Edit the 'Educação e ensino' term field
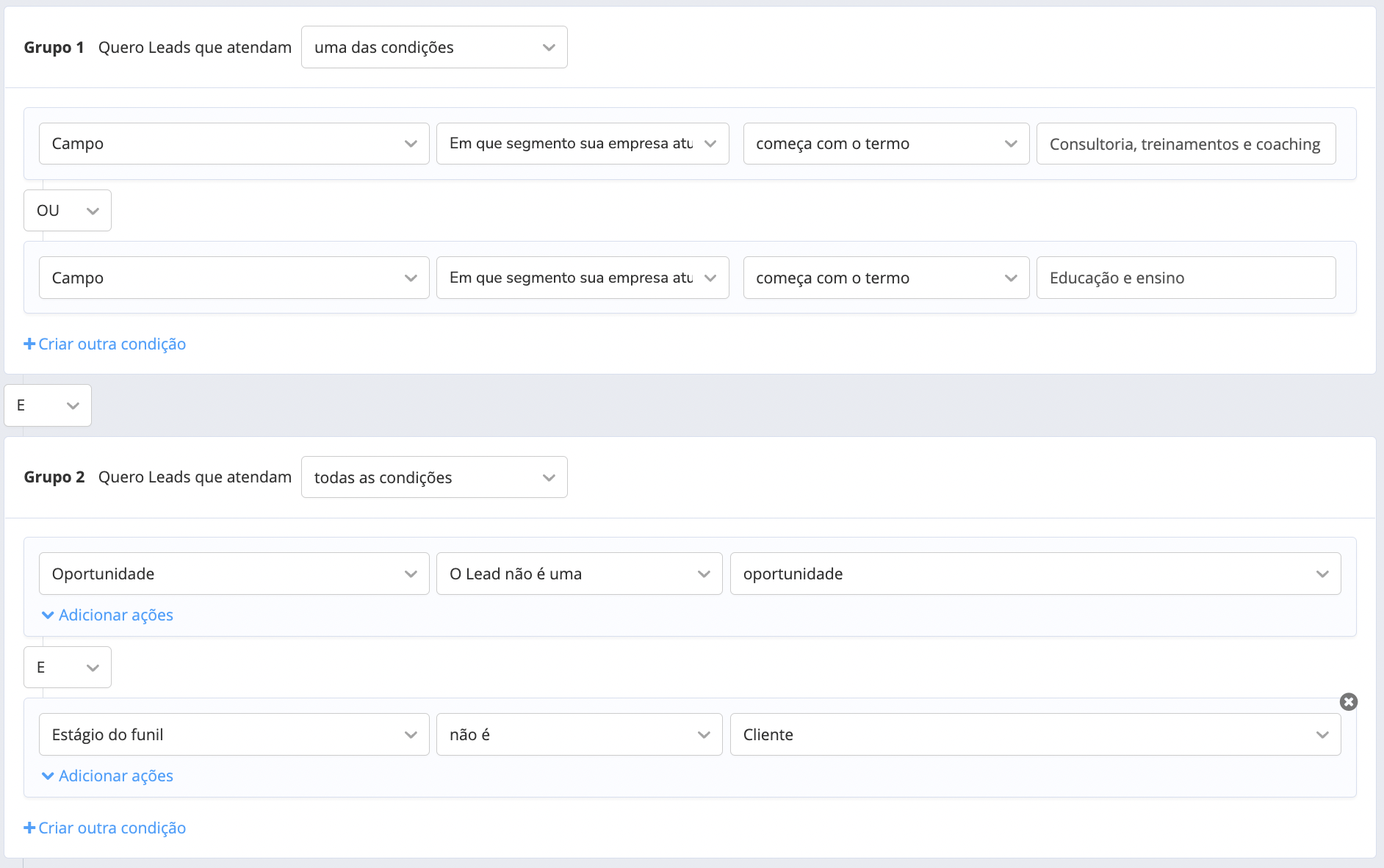The image size is (1384, 868). (x=1186, y=278)
